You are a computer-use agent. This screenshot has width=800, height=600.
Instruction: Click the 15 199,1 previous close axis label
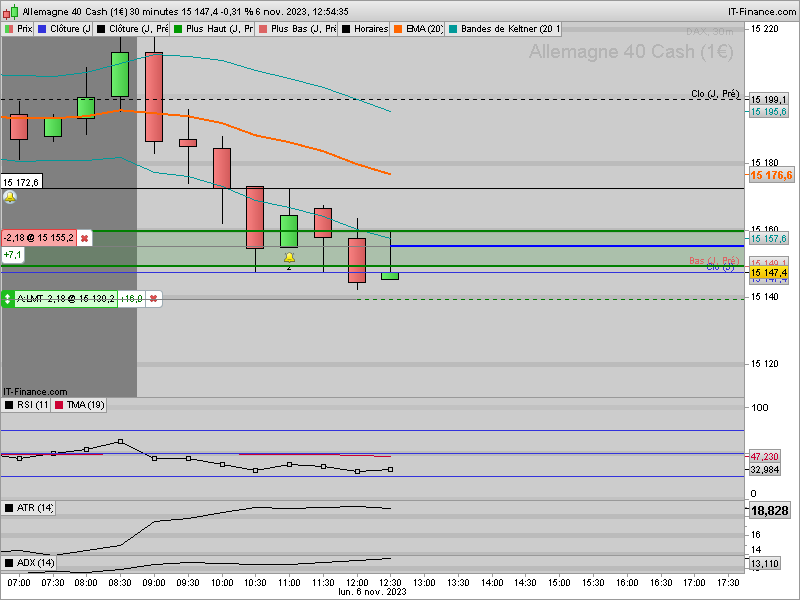768,99
